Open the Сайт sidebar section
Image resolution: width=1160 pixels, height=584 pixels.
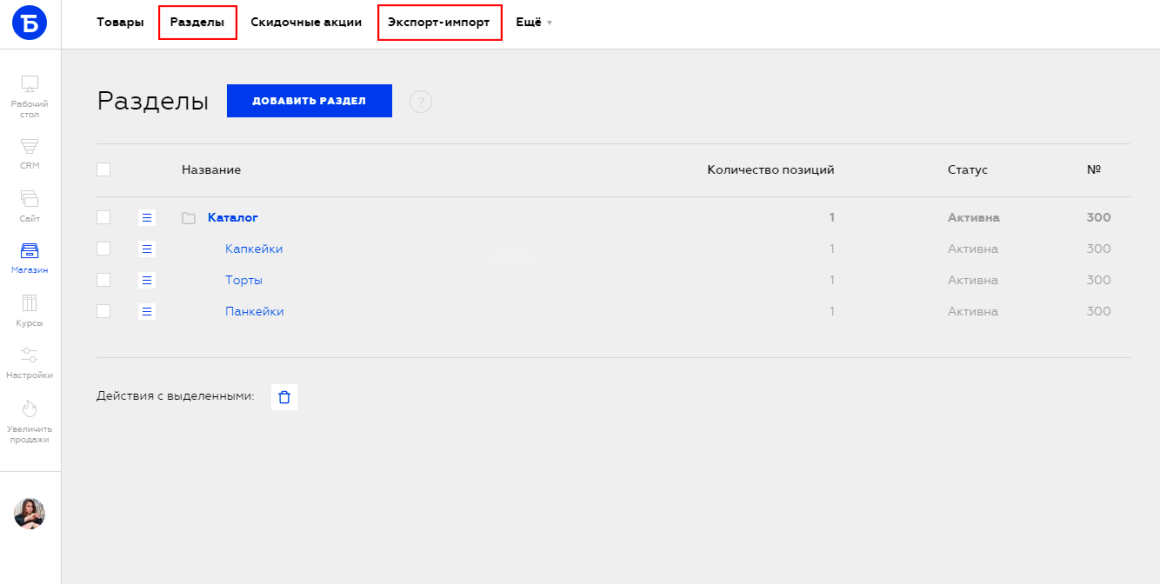pyautogui.click(x=30, y=207)
